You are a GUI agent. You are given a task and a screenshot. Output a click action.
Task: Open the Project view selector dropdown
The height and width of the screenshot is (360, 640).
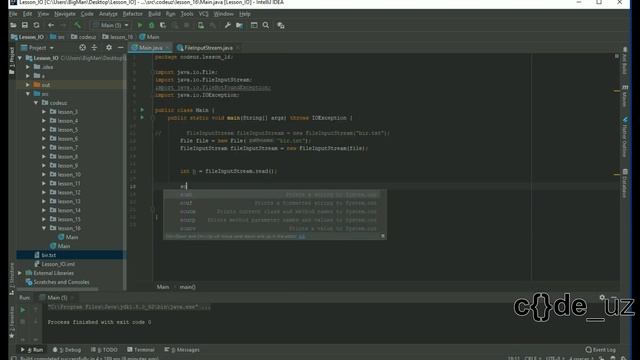pos(37,48)
